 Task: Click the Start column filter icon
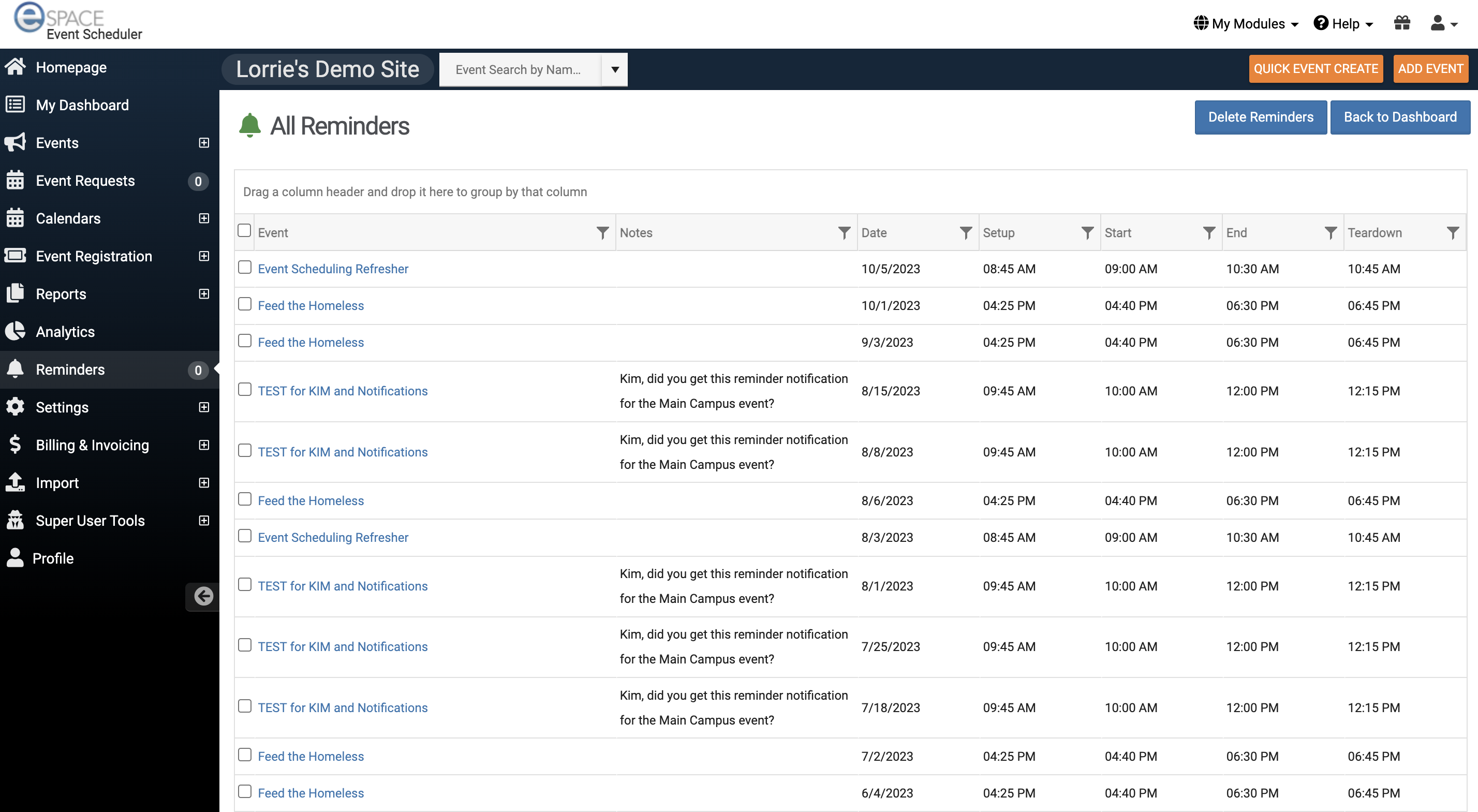(x=1209, y=232)
